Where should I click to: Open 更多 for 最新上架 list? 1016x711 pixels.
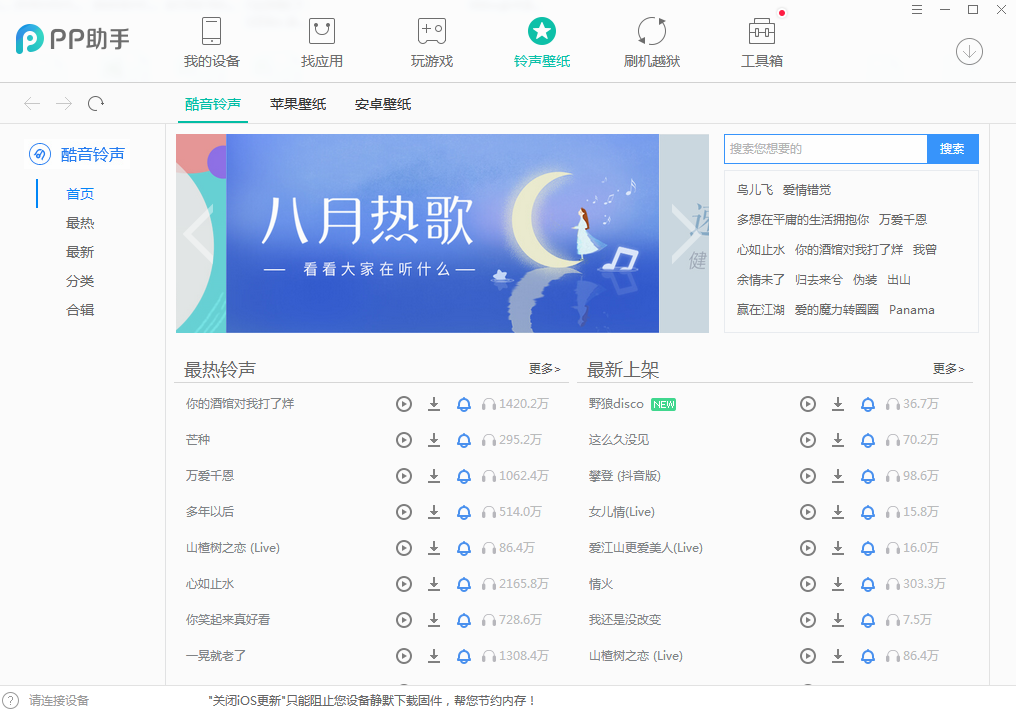pyautogui.click(x=948, y=368)
